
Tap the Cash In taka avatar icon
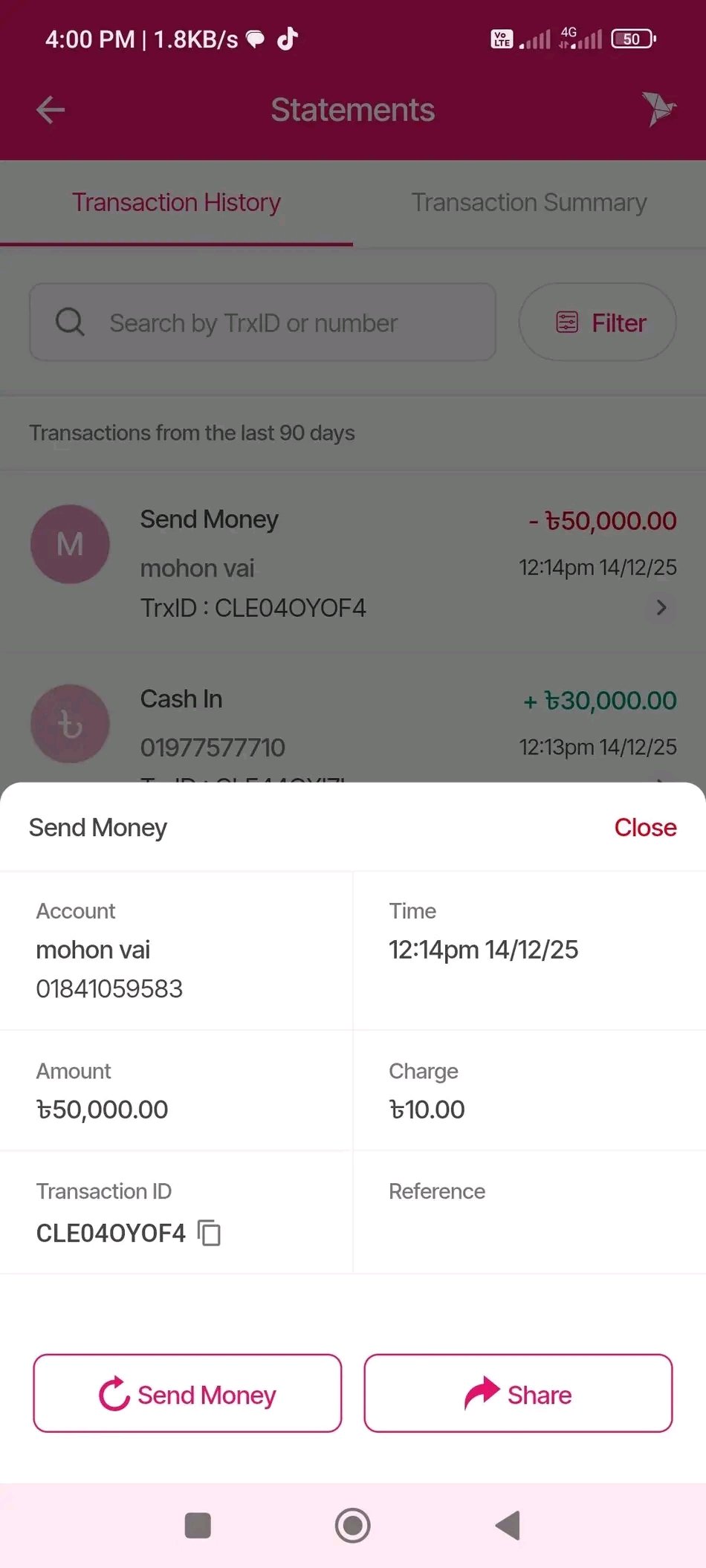point(70,724)
